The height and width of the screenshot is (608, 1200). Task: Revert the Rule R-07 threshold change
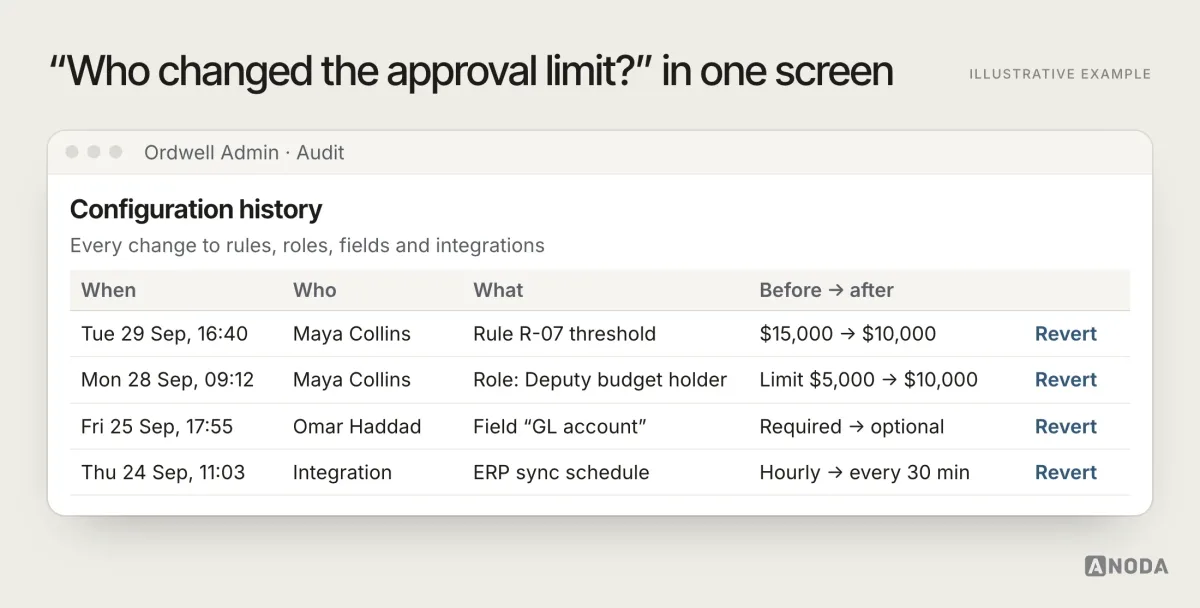(1066, 334)
